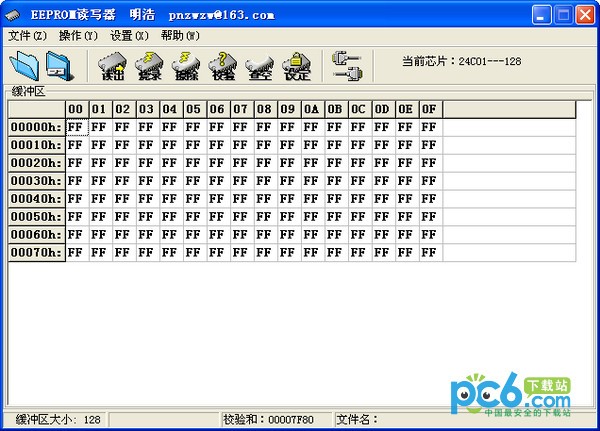Click the 00050h: row header
Image resolution: width=600 pixels, height=431 pixels.
pyautogui.click(x=37, y=217)
